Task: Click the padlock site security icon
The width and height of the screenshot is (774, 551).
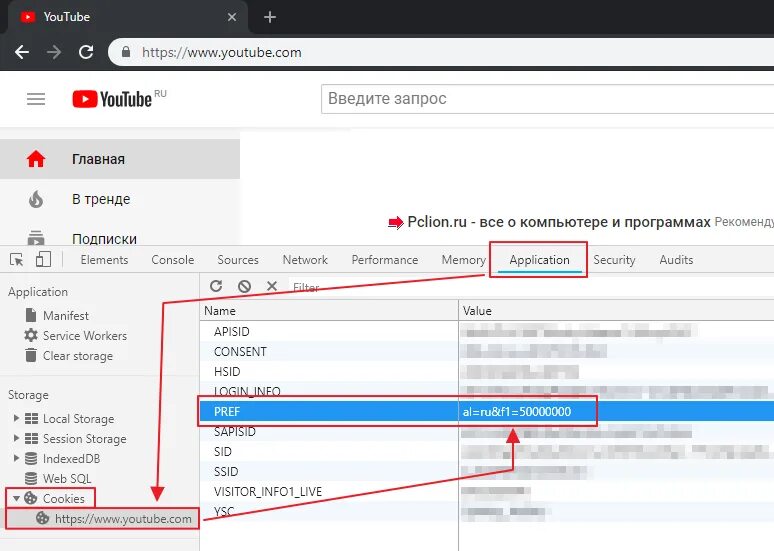Action: tap(126, 52)
